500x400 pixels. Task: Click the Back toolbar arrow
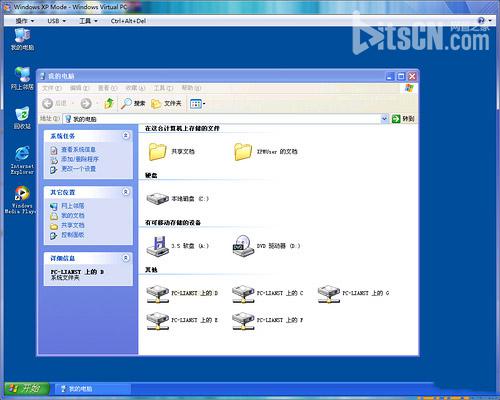(x=48, y=104)
